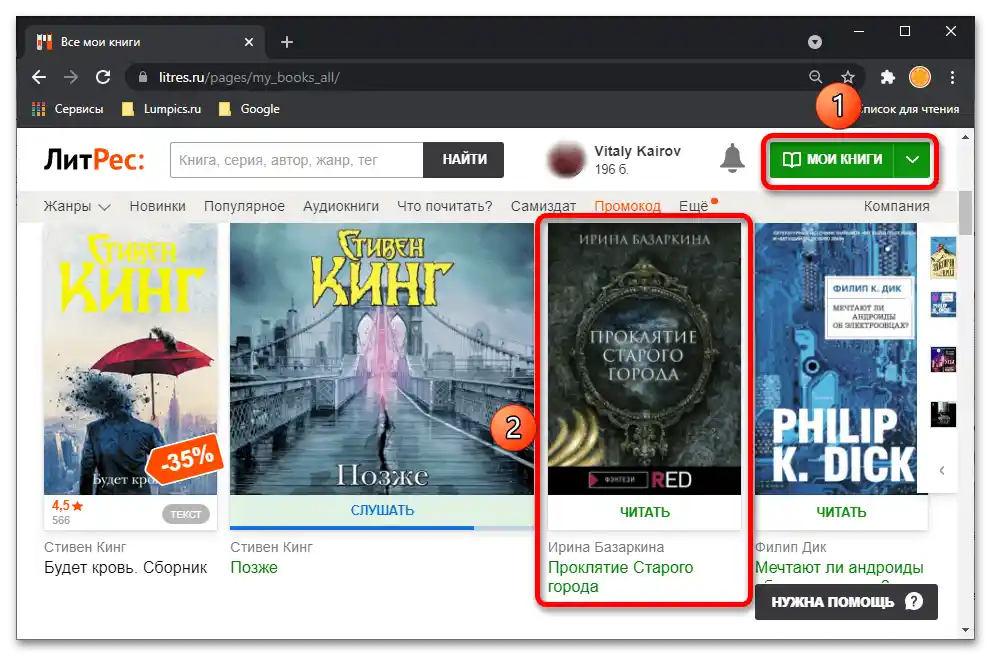Screen dimensions: 991x656
Task: Open the 'Будет кровь' book cover
Action: [x=130, y=358]
